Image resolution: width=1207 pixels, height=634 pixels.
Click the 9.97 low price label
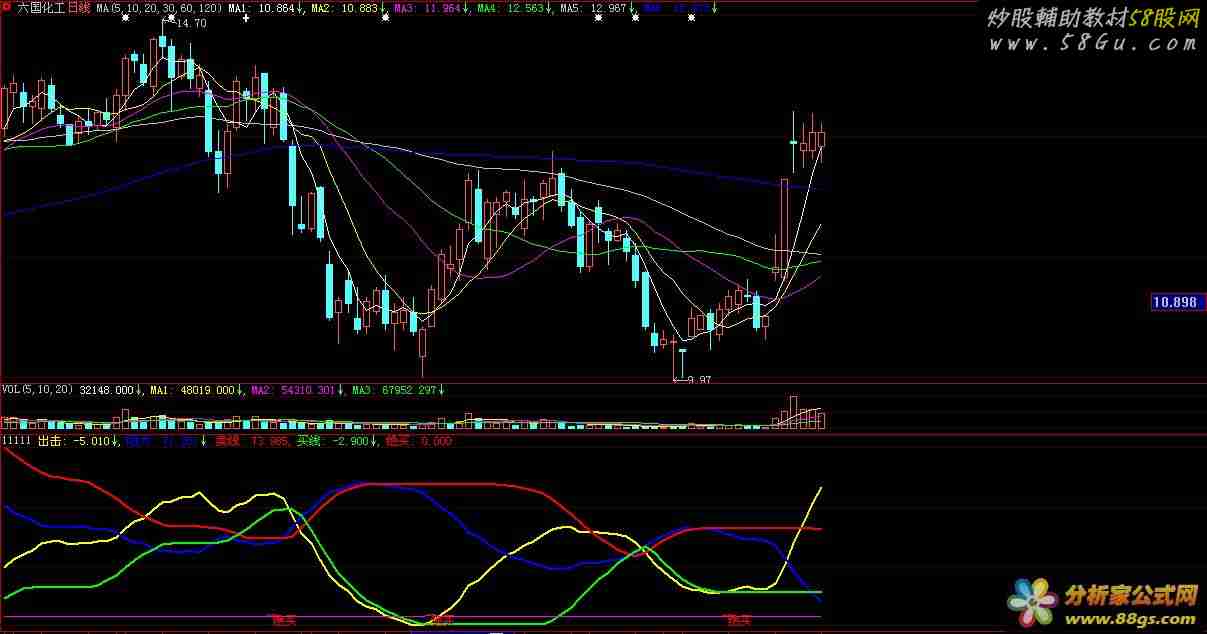tap(697, 380)
